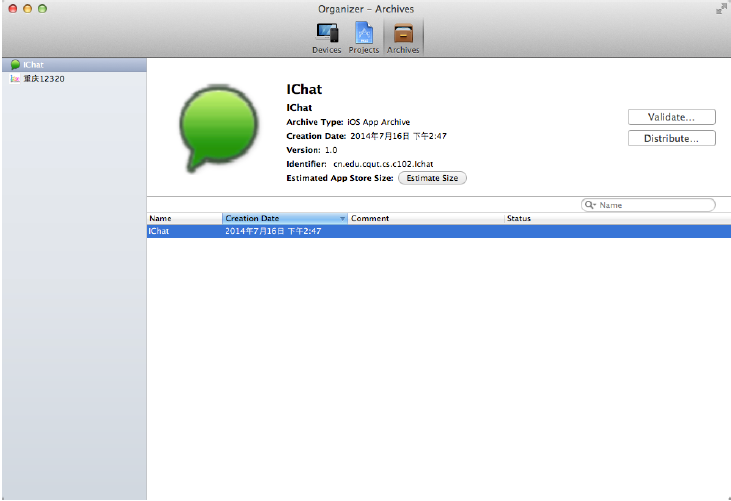Focus the Name filter search field
This screenshot has width=731, height=501.
click(654, 205)
